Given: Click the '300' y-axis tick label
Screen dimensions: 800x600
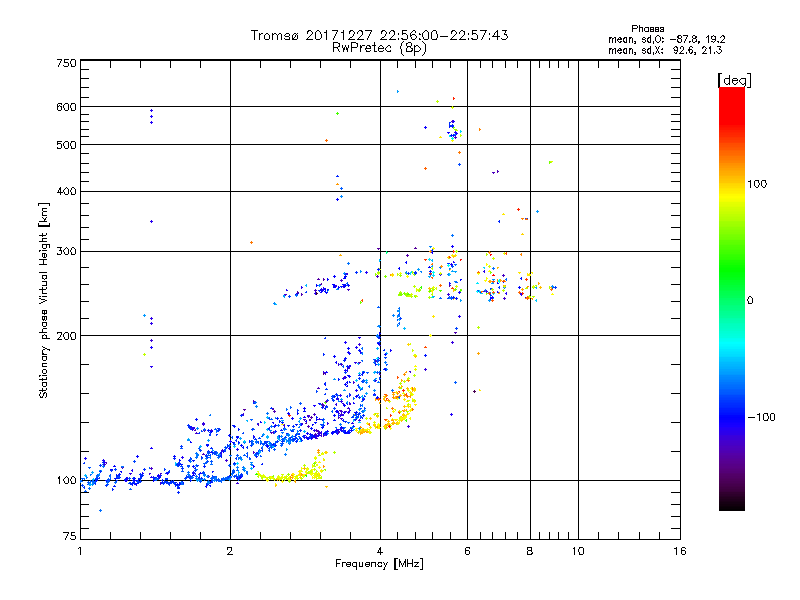Looking at the screenshot, I should coord(66,252).
